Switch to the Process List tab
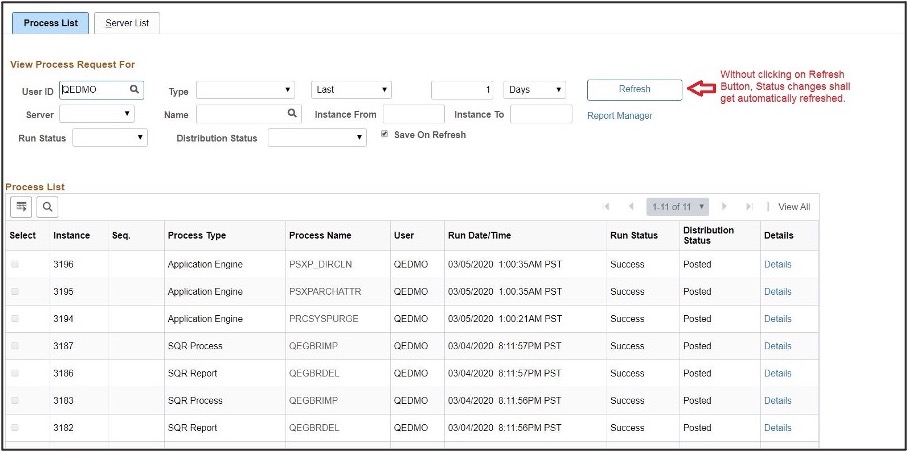Image resolution: width=908 pixels, height=452 pixels. (x=50, y=23)
